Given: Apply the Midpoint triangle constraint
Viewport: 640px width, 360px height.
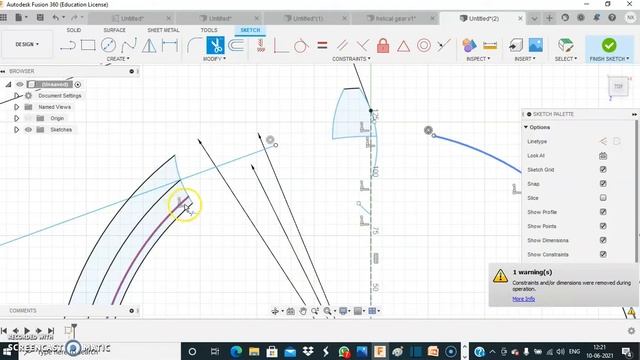Looking at the screenshot, I should click(403, 45).
